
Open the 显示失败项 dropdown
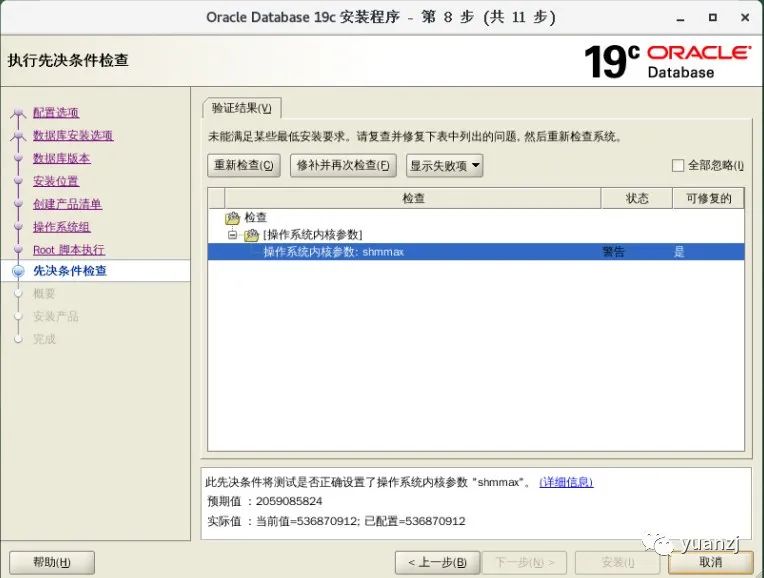point(445,166)
